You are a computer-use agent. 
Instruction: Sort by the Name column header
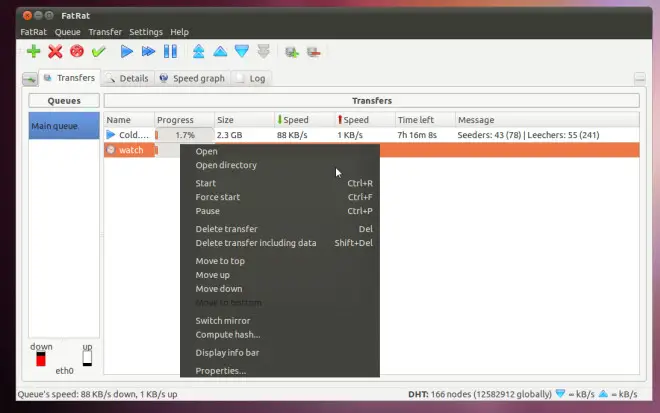[129, 120]
